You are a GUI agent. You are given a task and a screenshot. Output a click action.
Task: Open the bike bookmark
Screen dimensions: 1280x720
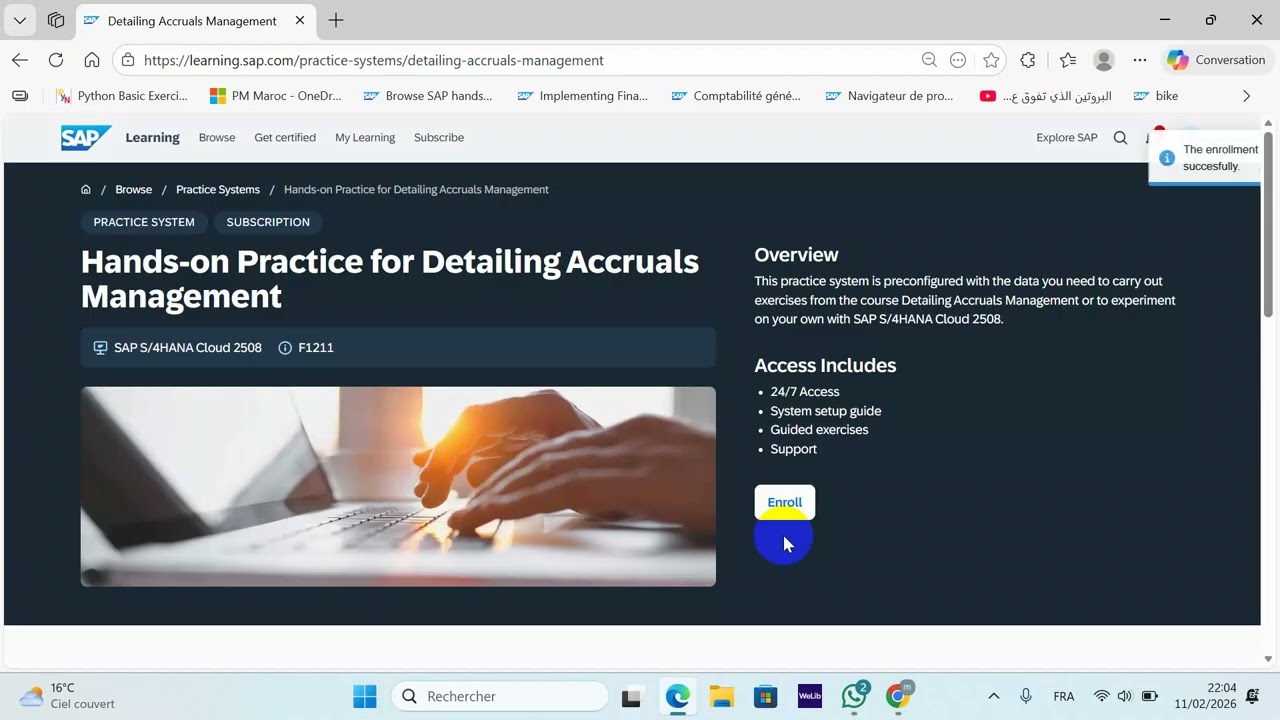point(1156,96)
